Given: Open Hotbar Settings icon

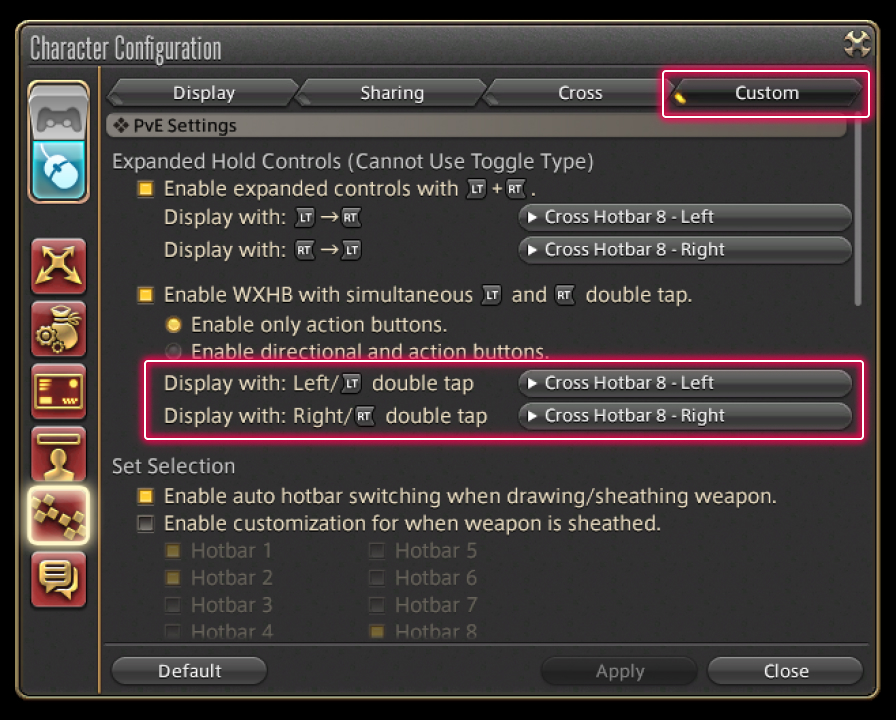Looking at the screenshot, I should click(x=59, y=516).
